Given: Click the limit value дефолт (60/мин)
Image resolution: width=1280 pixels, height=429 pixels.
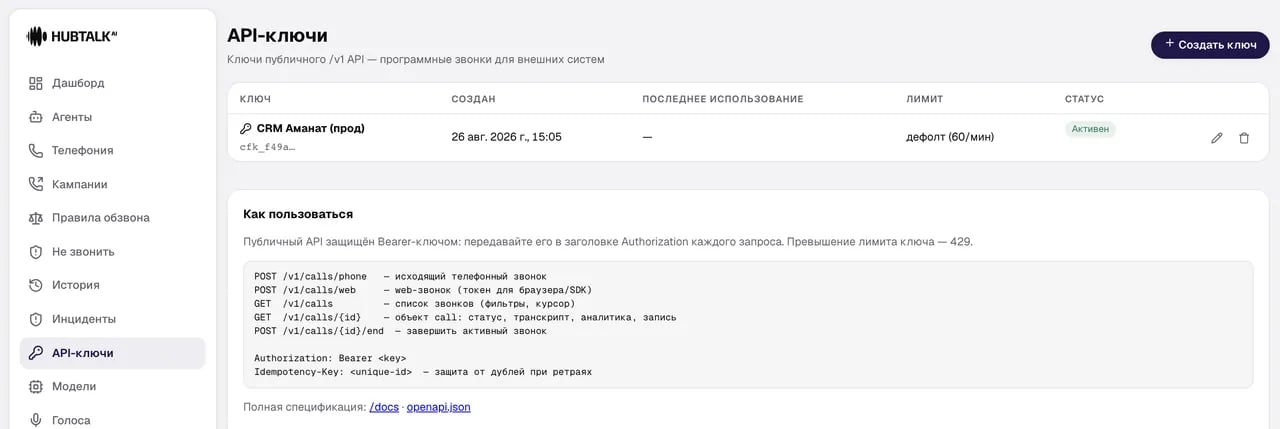Looking at the screenshot, I should 950,137.
